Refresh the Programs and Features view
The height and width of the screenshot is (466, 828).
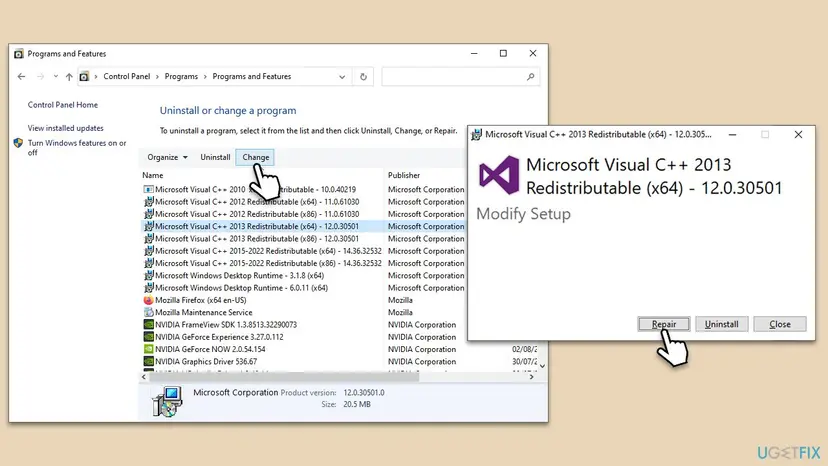tap(363, 77)
